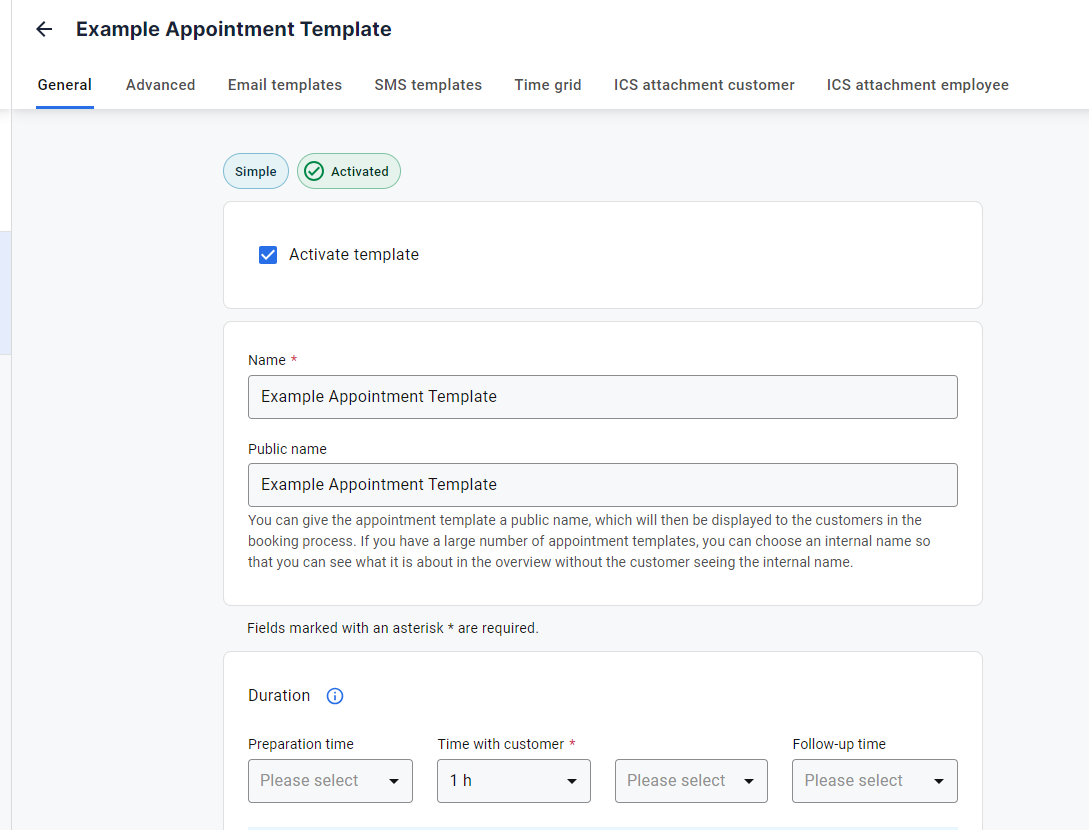Click the Public name label
The width and height of the screenshot is (1089, 830).
(x=288, y=449)
